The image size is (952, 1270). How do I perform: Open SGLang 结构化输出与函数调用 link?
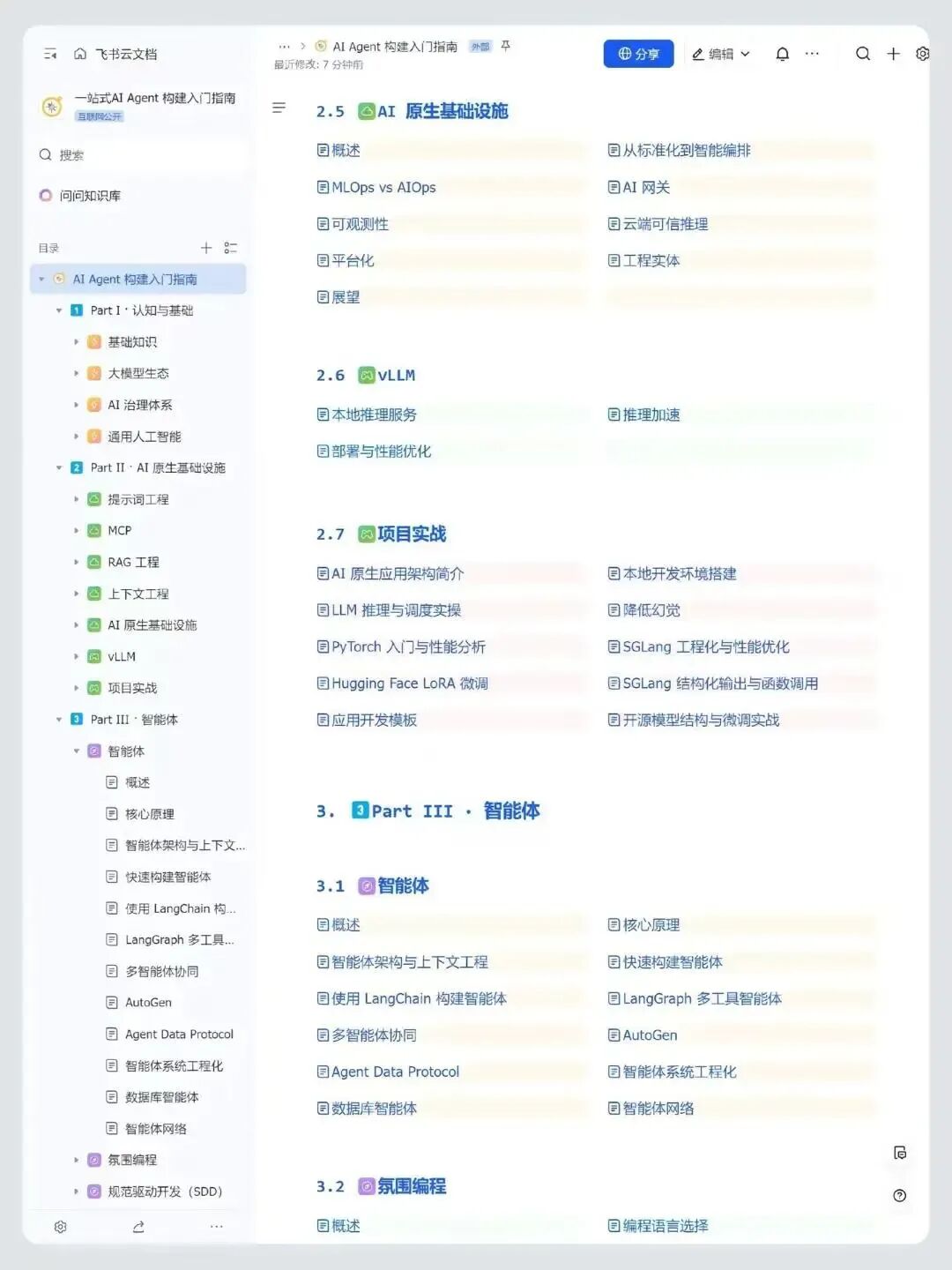pyautogui.click(x=720, y=684)
